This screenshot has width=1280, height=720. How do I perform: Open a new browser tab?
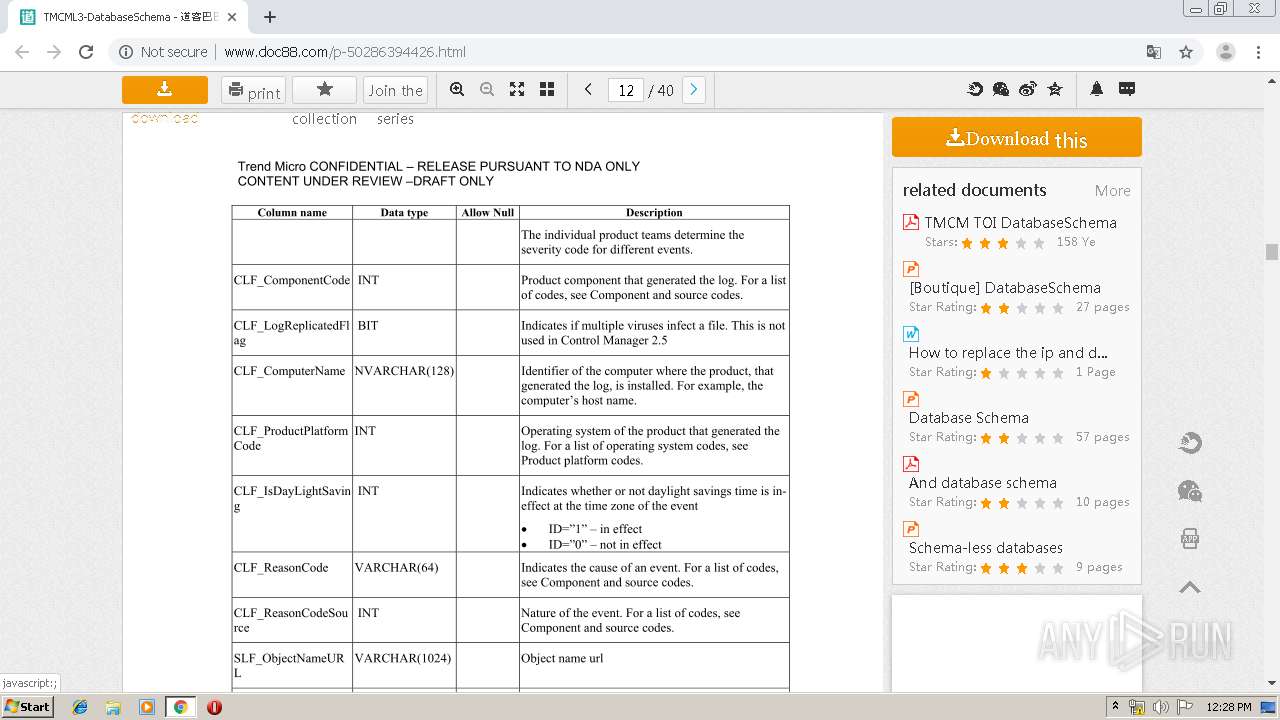[270, 17]
